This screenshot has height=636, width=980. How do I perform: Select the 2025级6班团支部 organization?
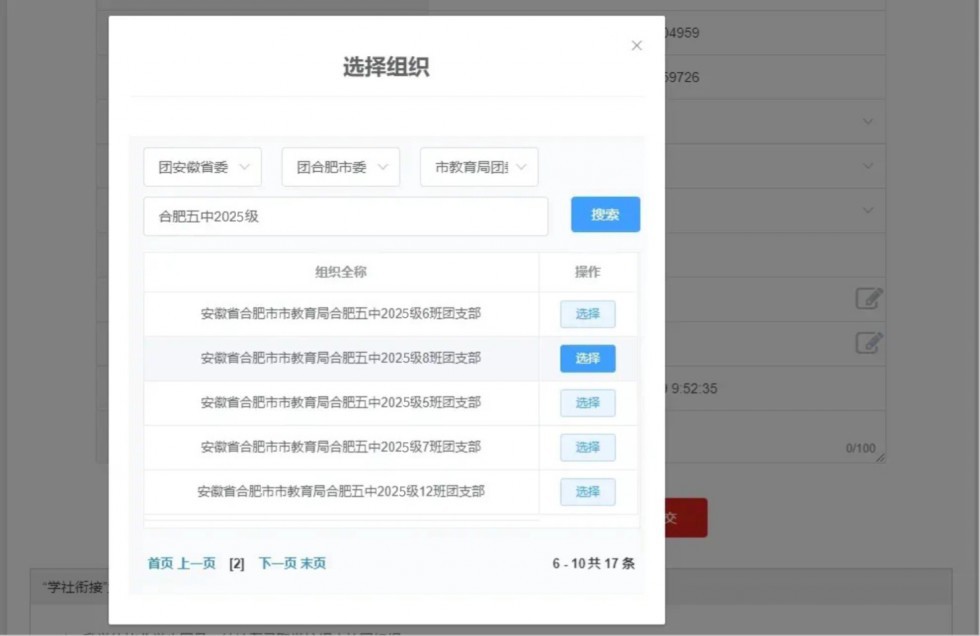[587, 314]
